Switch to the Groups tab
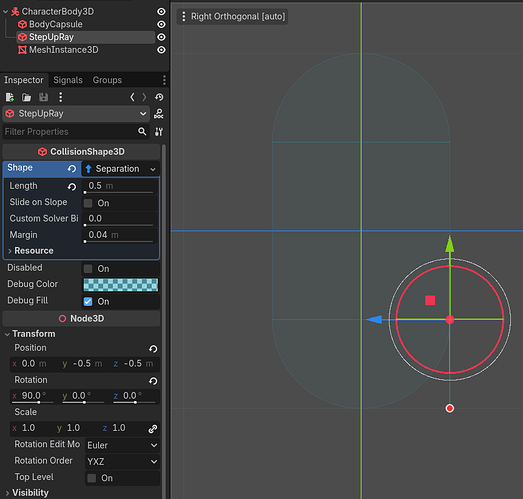Image resolution: width=523 pixels, height=499 pixels. coord(107,80)
